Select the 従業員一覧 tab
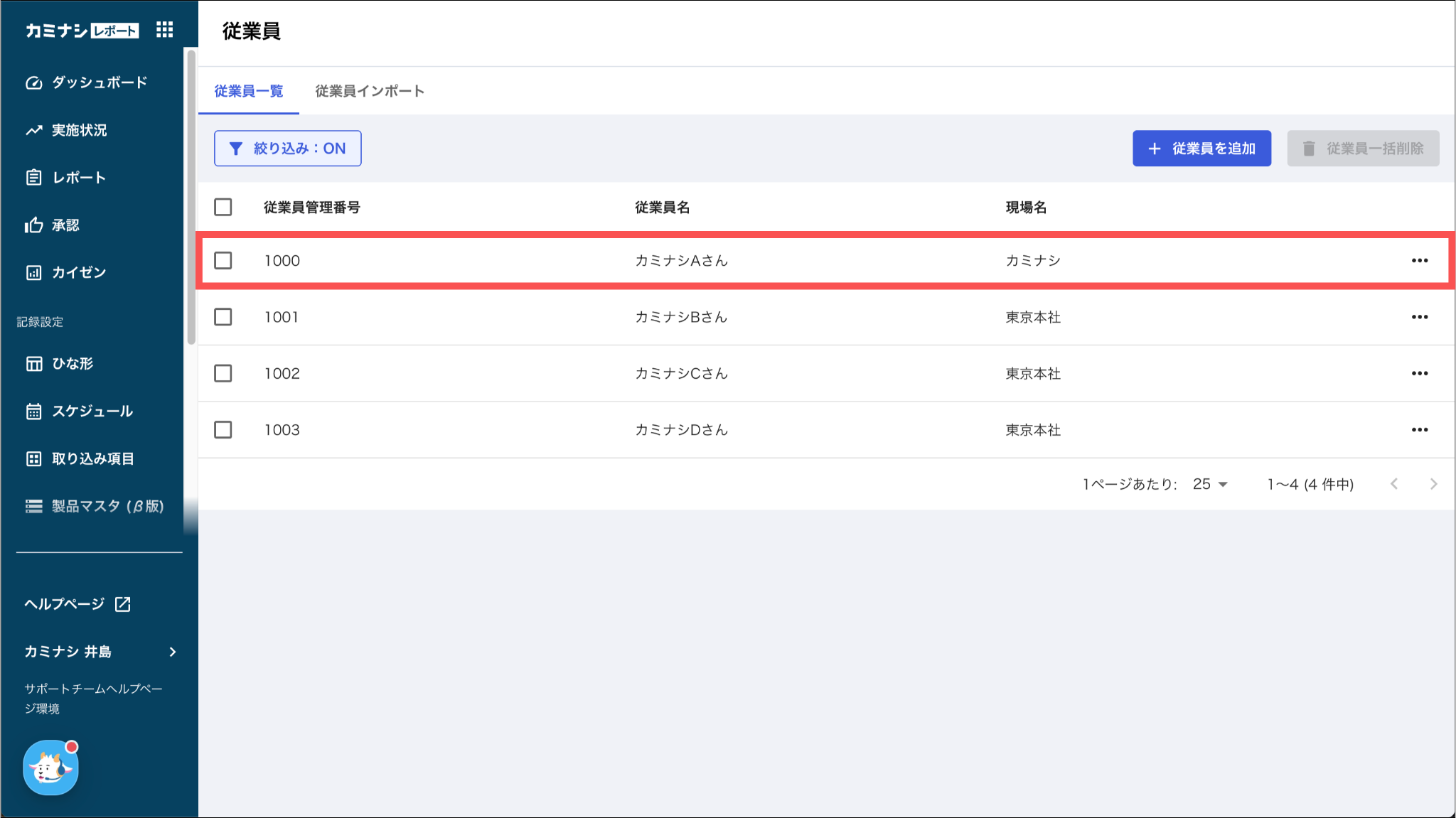The width and height of the screenshot is (1456, 818). [x=249, y=91]
